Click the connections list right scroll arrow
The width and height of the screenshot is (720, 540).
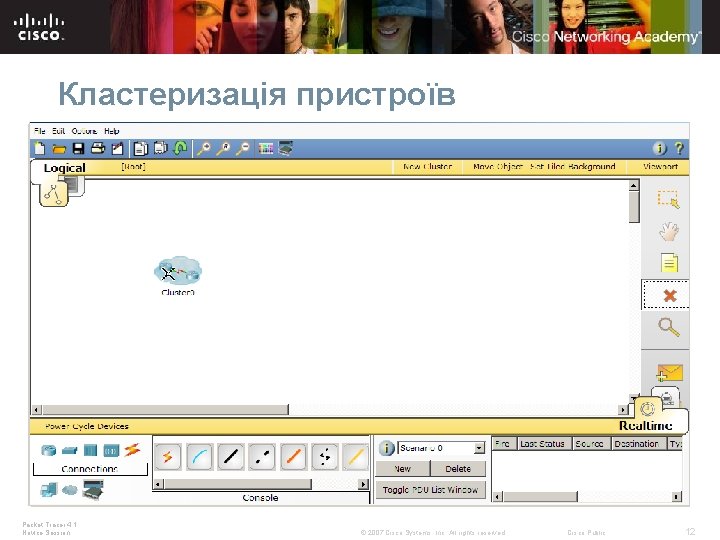pos(363,484)
